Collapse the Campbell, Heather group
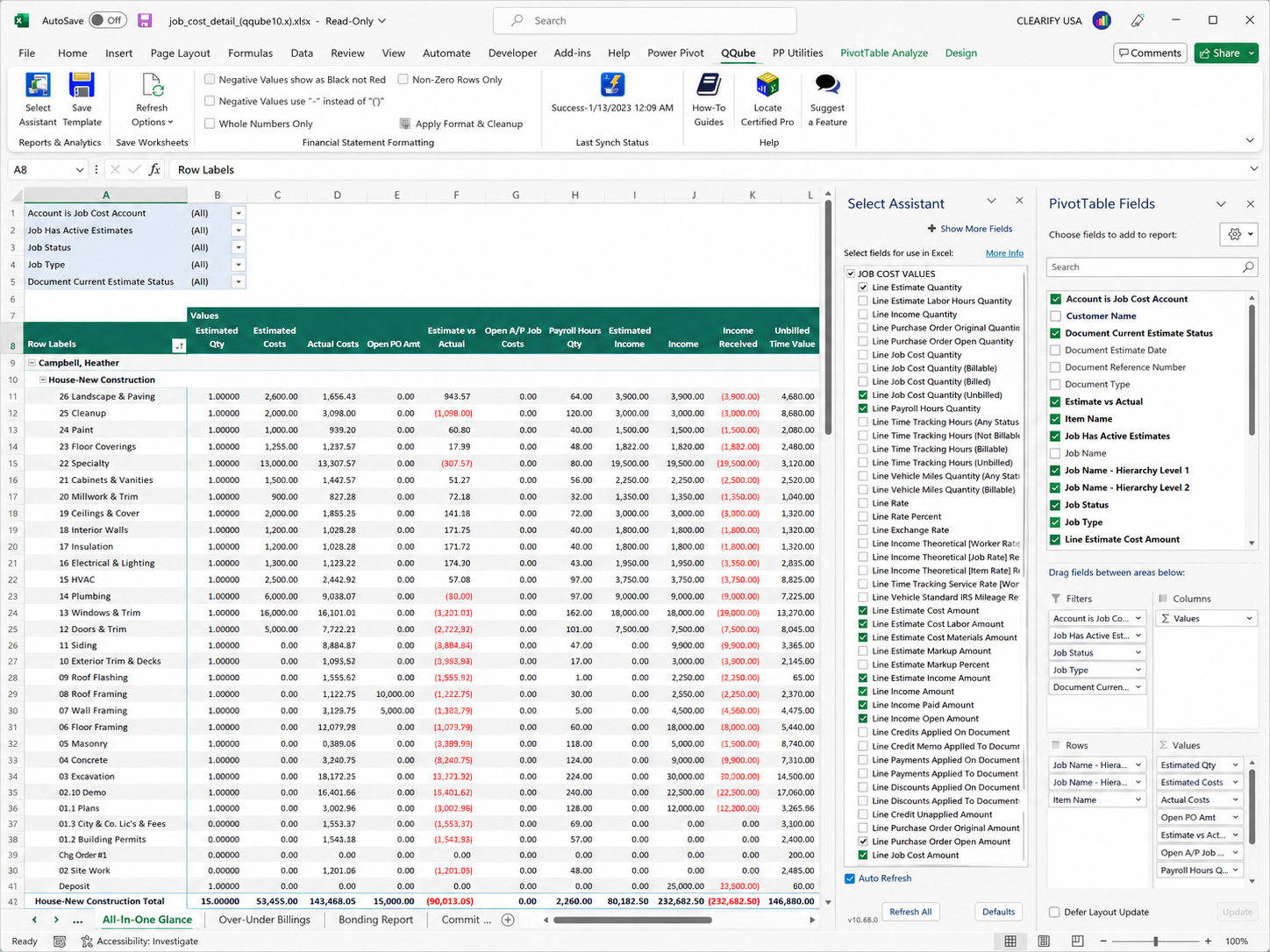Image resolution: width=1270 pixels, height=952 pixels. 32,363
